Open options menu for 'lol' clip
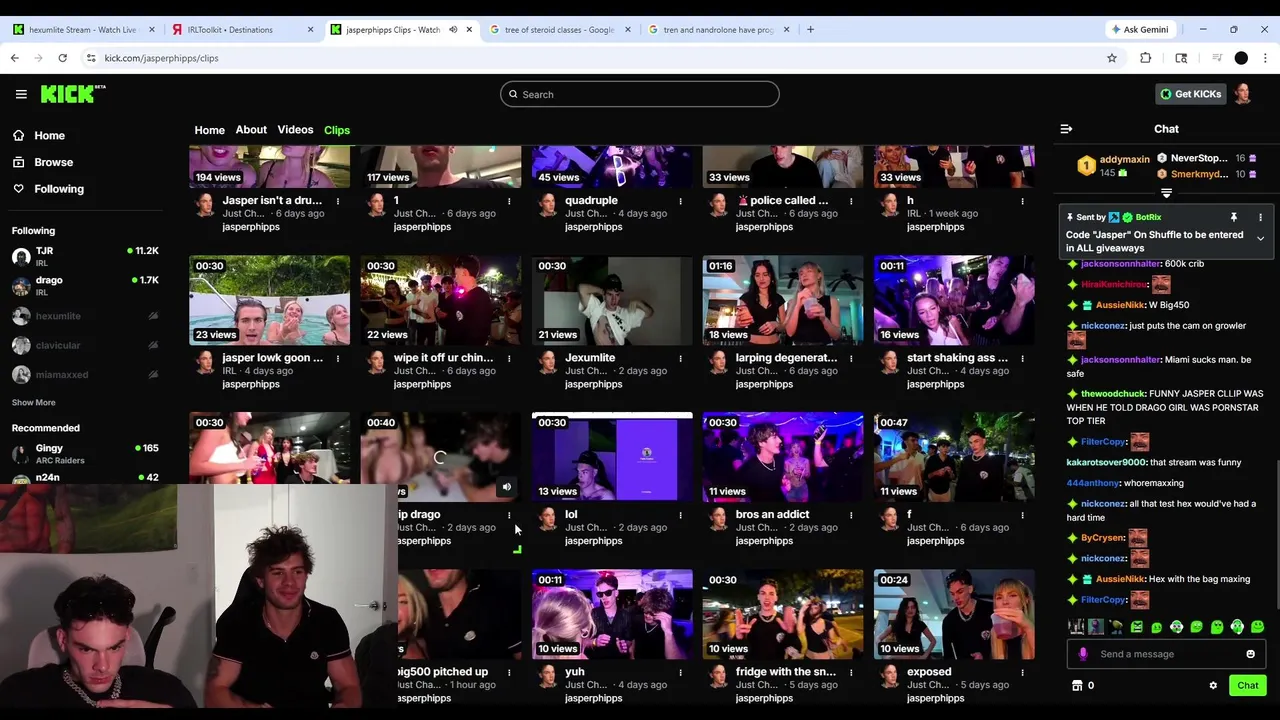Screen dimensions: 1280x720 (x=680, y=515)
